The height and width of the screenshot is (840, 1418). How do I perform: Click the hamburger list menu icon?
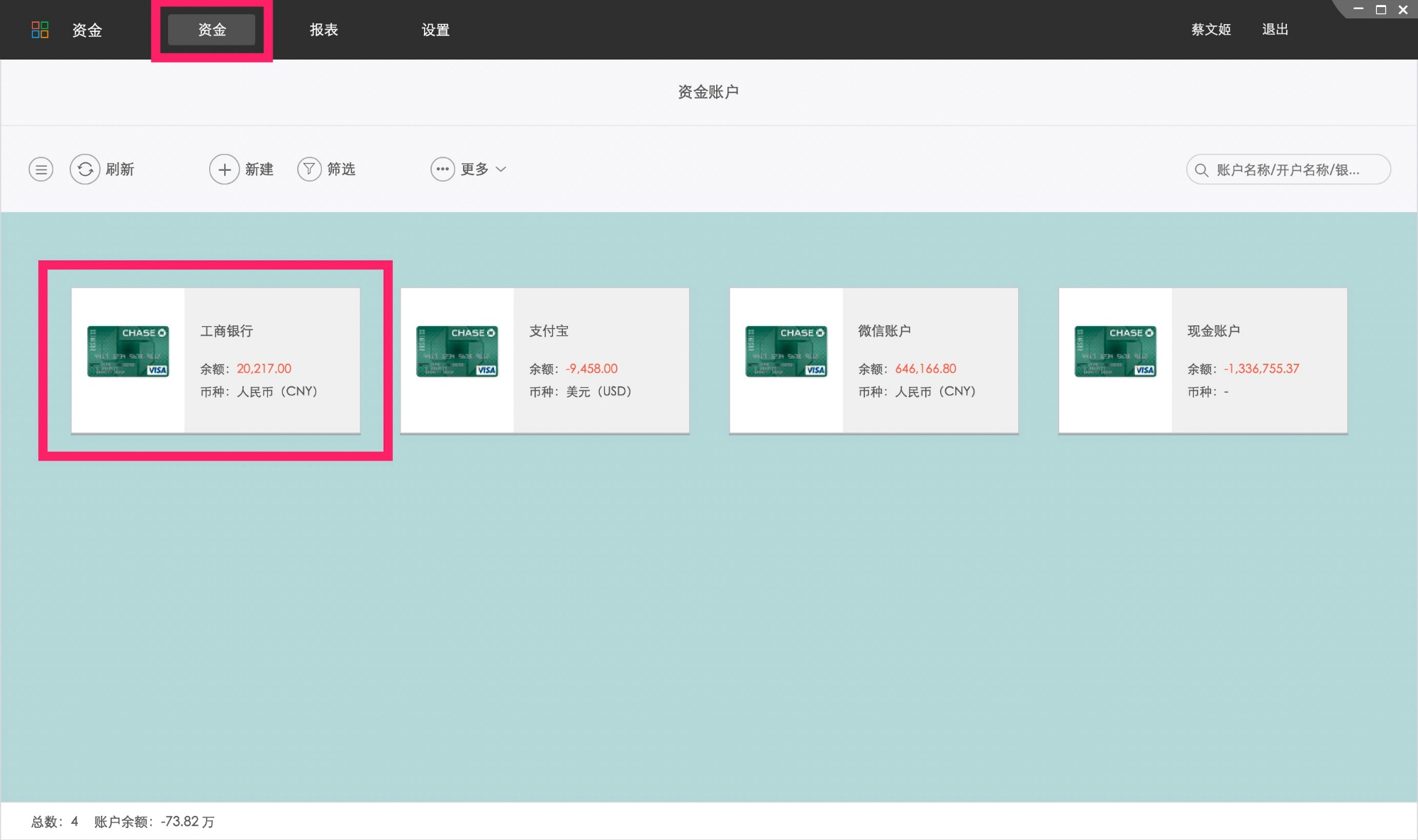pyautogui.click(x=41, y=169)
